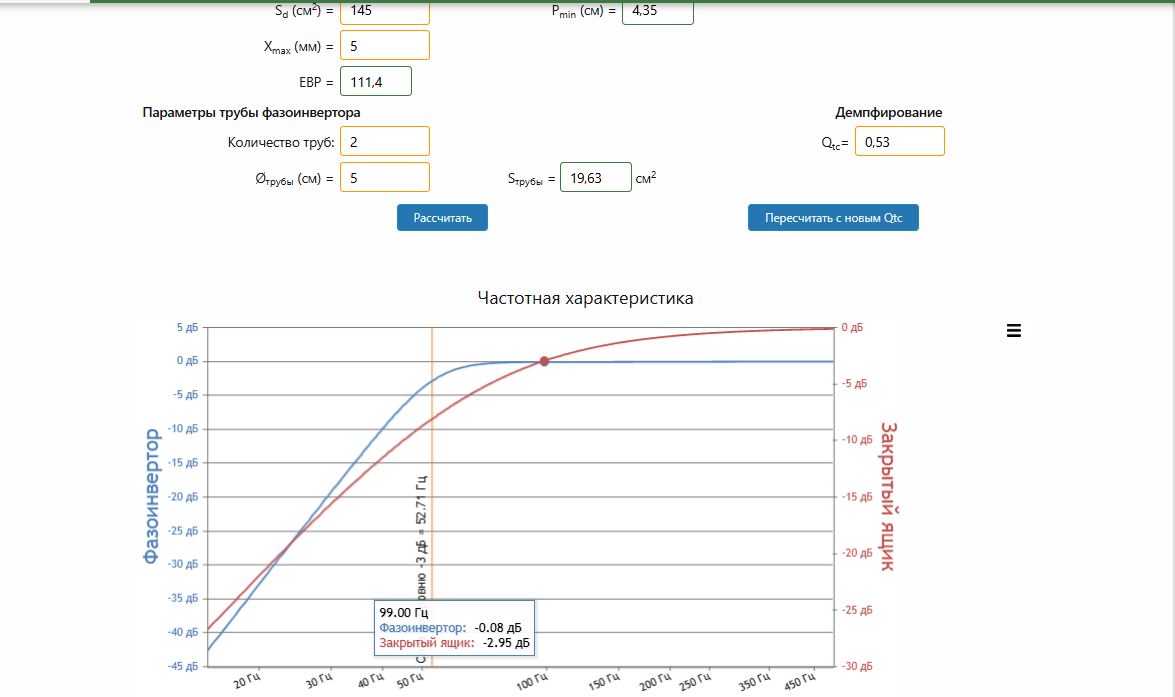The height and width of the screenshot is (697, 1175).
Task: Click the tooltip Фазоинвертор -0.08 дБ row
Action: coord(450,627)
